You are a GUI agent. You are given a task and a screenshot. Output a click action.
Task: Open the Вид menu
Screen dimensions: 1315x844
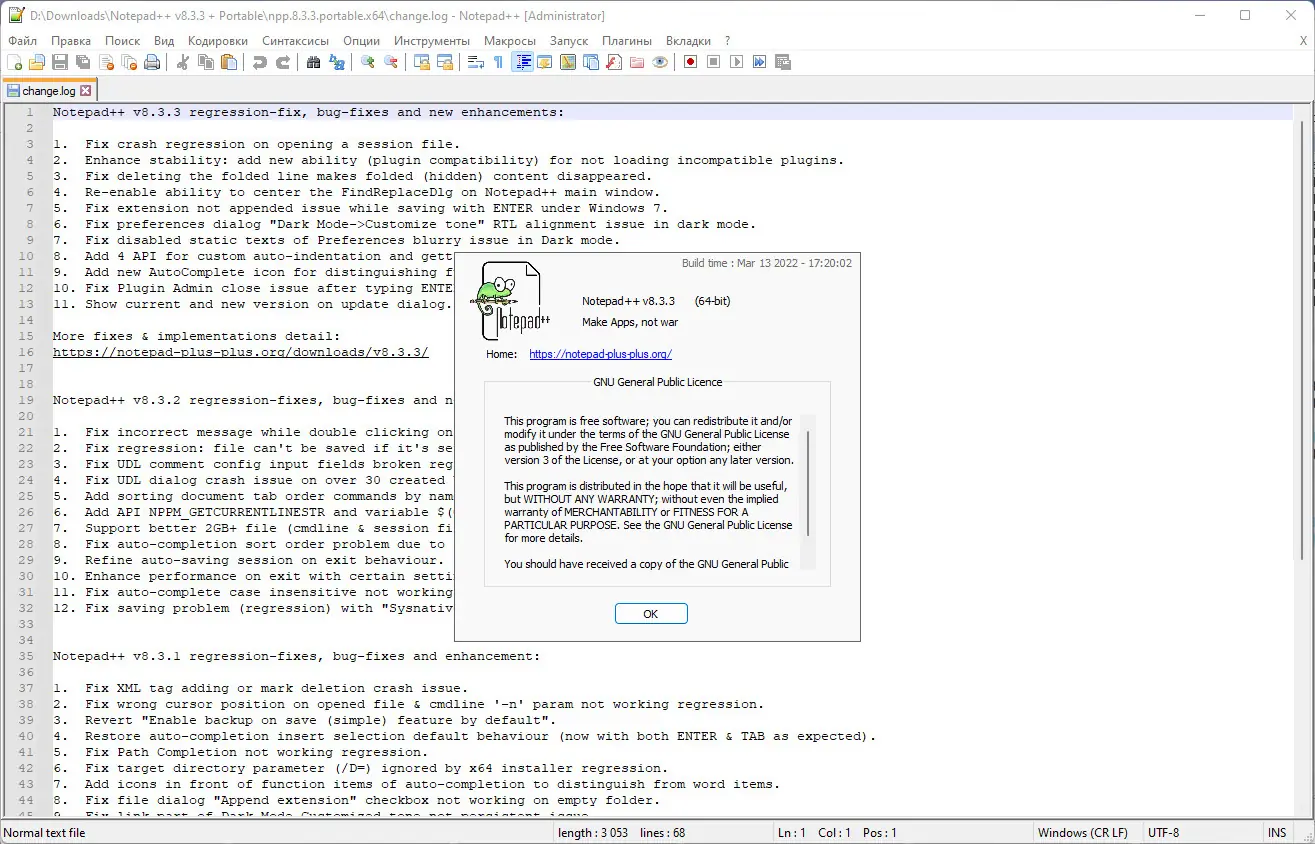tap(164, 41)
